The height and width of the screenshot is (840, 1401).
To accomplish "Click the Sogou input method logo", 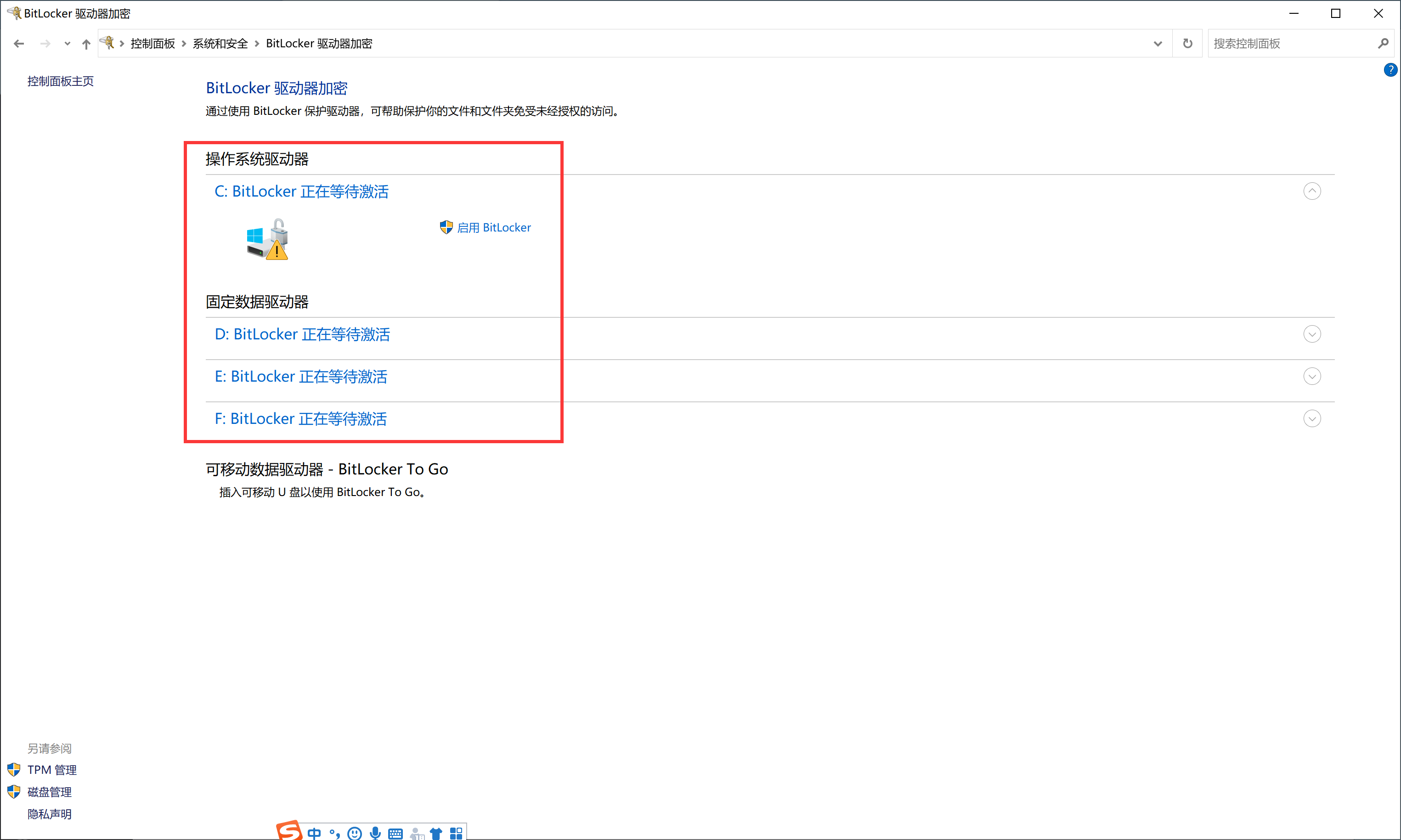I will (x=289, y=831).
